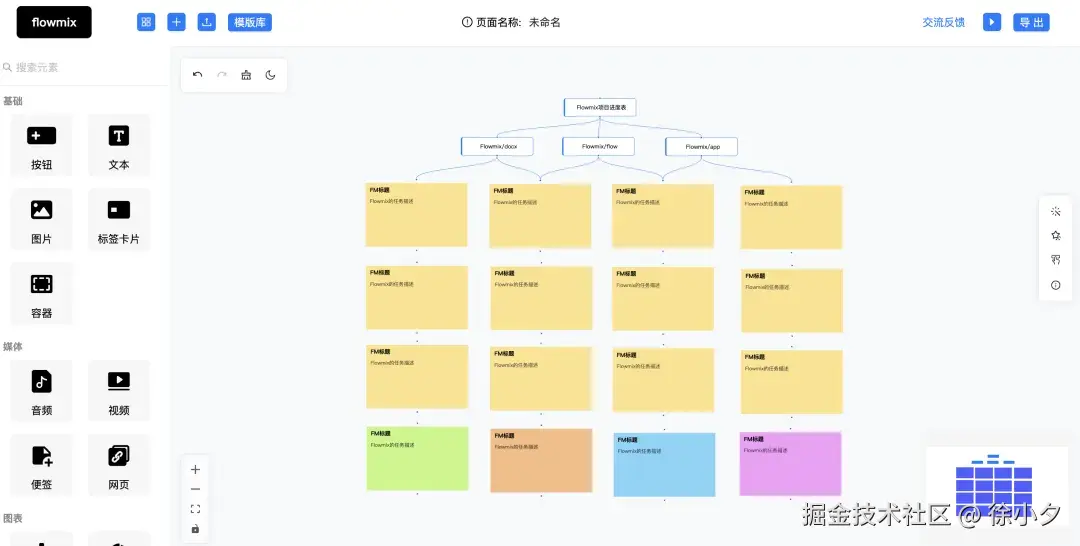This screenshot has height=546, width=1080.
Task: Select the 标签卡片 tag card element
Action: pyautogui.click(x=118, y=220)
